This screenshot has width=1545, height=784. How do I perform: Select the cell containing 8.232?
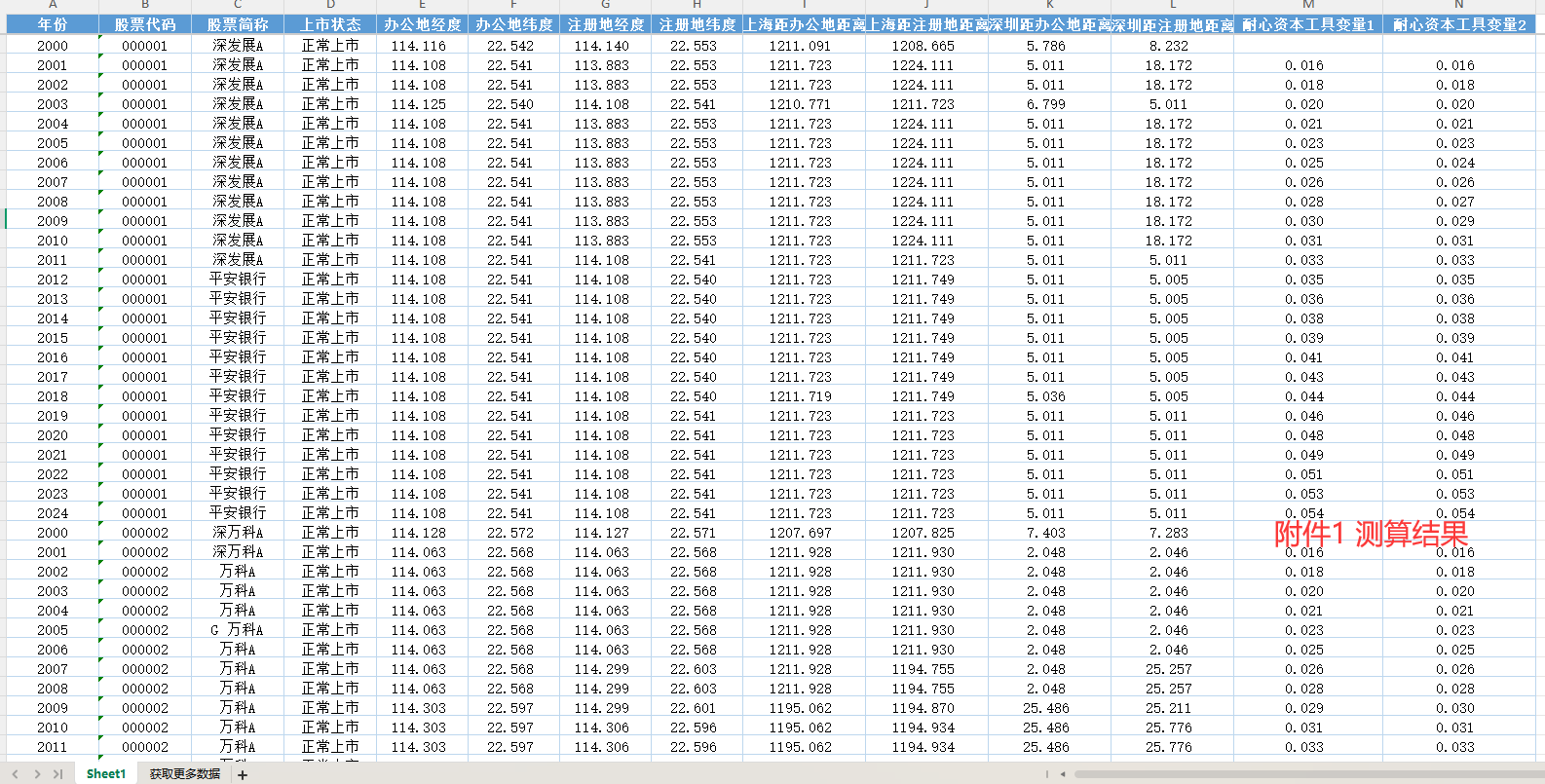(1173, 46)
